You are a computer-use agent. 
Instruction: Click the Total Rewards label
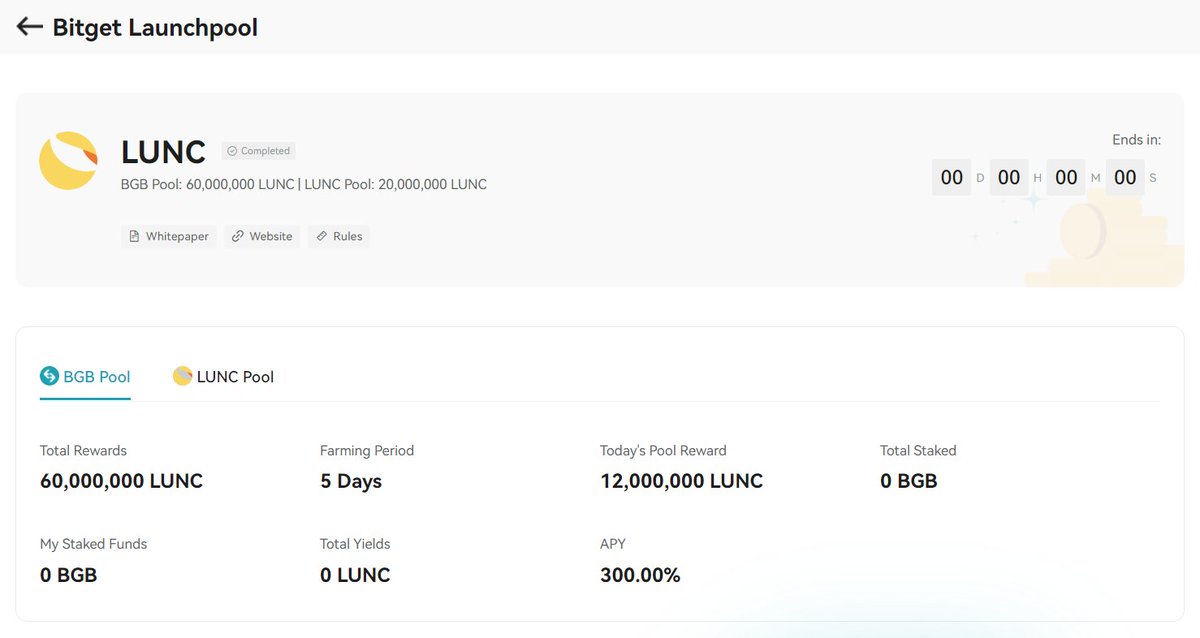[84, 451]
